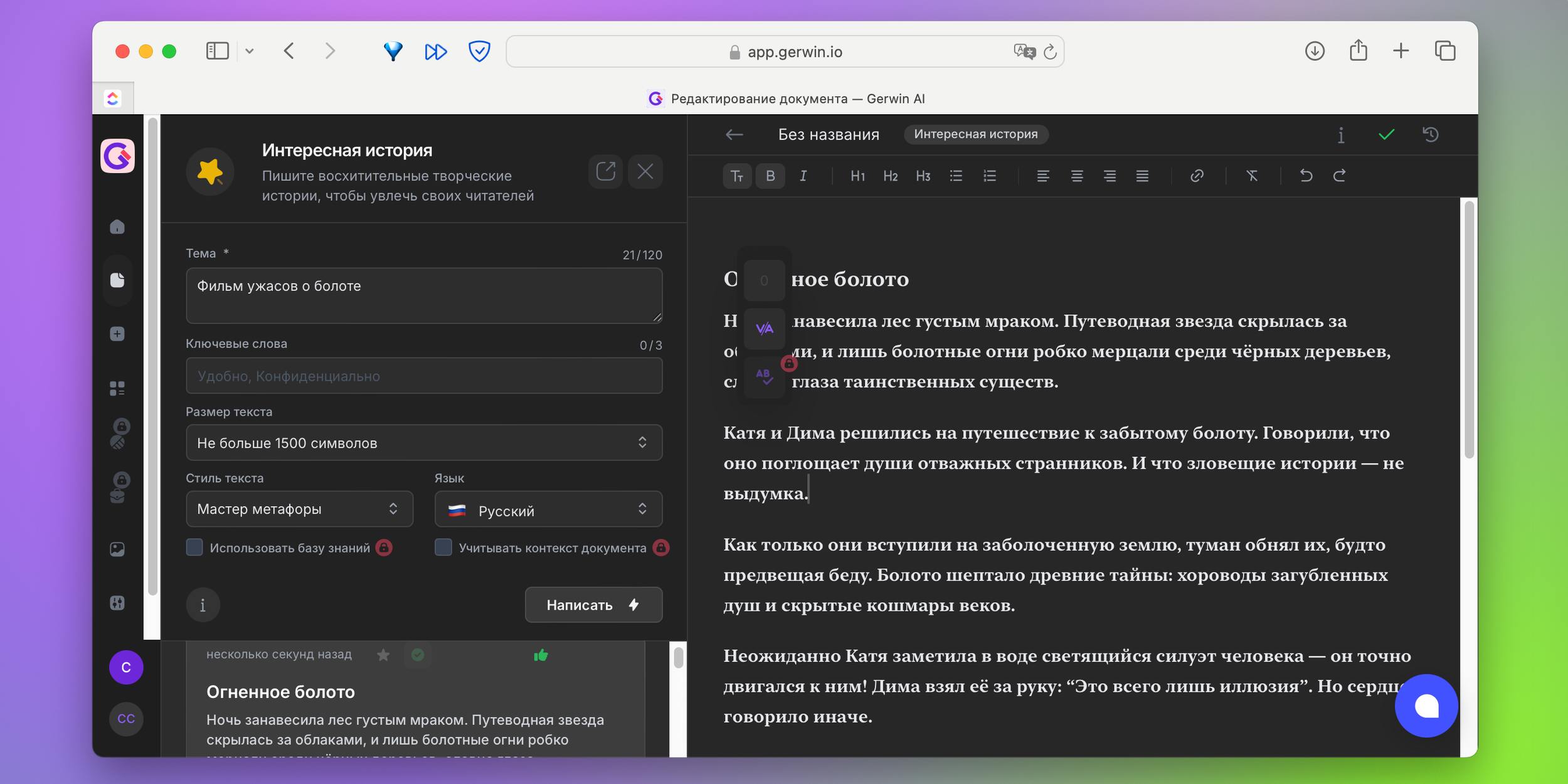Toggle italic formatting
The height and width of the screenshot is (784, 1568).
(x=803, y=176)
